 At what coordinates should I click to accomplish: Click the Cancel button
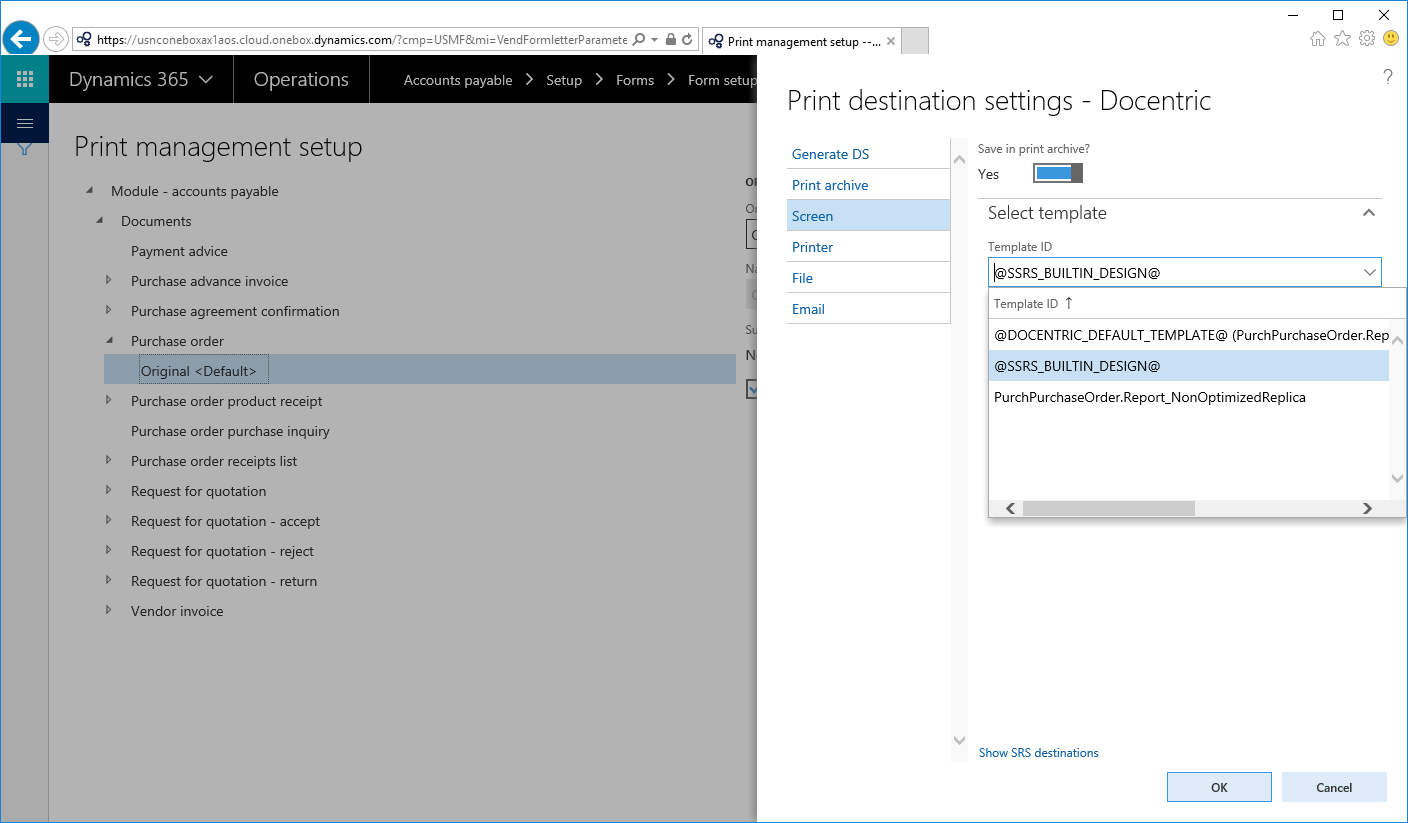(1334, 787)
